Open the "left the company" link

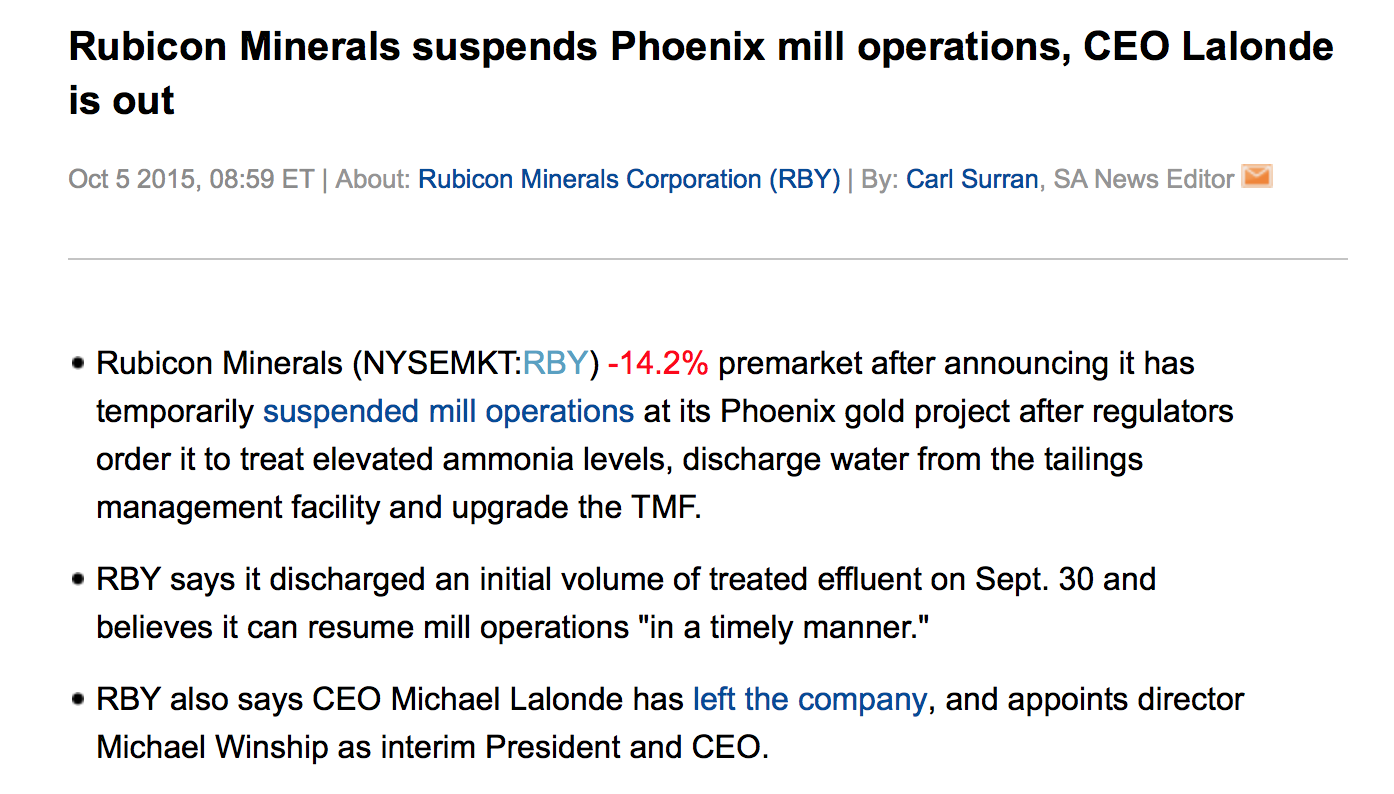click(809, 699)
